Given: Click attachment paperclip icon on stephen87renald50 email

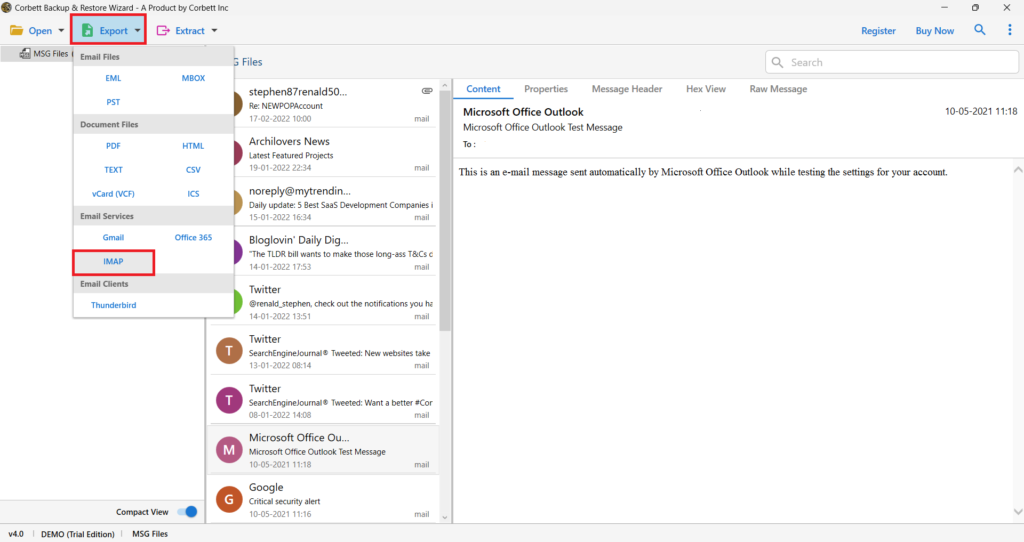Looking at the screenshot, I should click(426, 91).
